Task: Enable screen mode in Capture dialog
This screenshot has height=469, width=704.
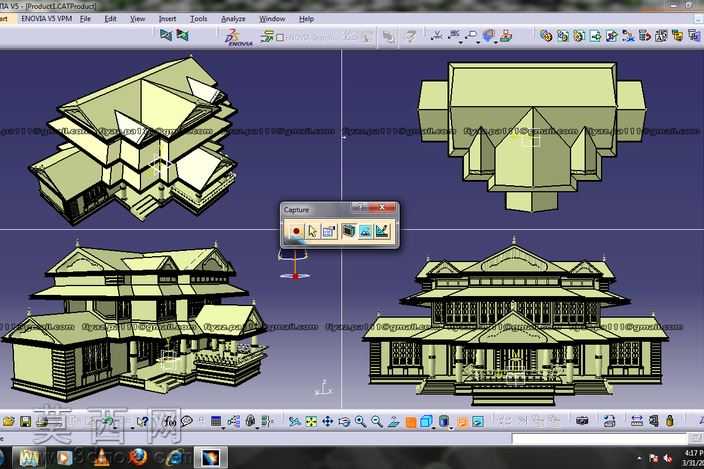Action: point(348,231)
